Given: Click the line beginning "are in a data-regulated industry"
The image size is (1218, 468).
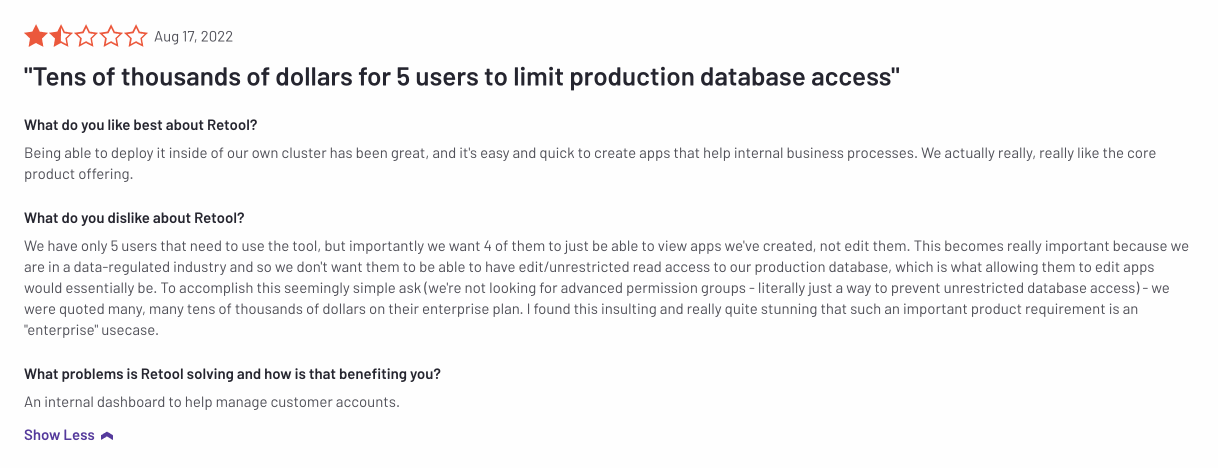Looking at the screenshot, I should click(x=606, y=267).
